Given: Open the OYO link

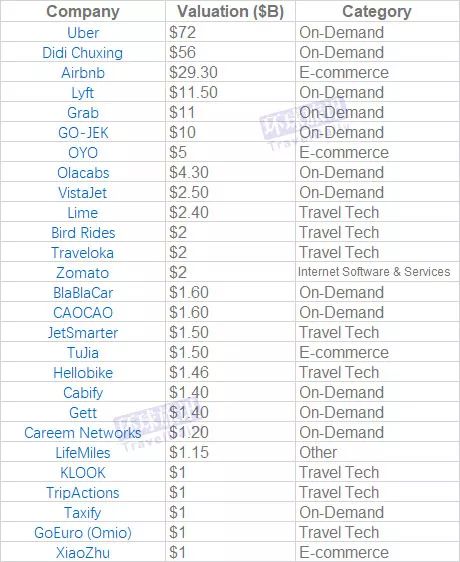Looking at the screenshot, I should 83,153.
